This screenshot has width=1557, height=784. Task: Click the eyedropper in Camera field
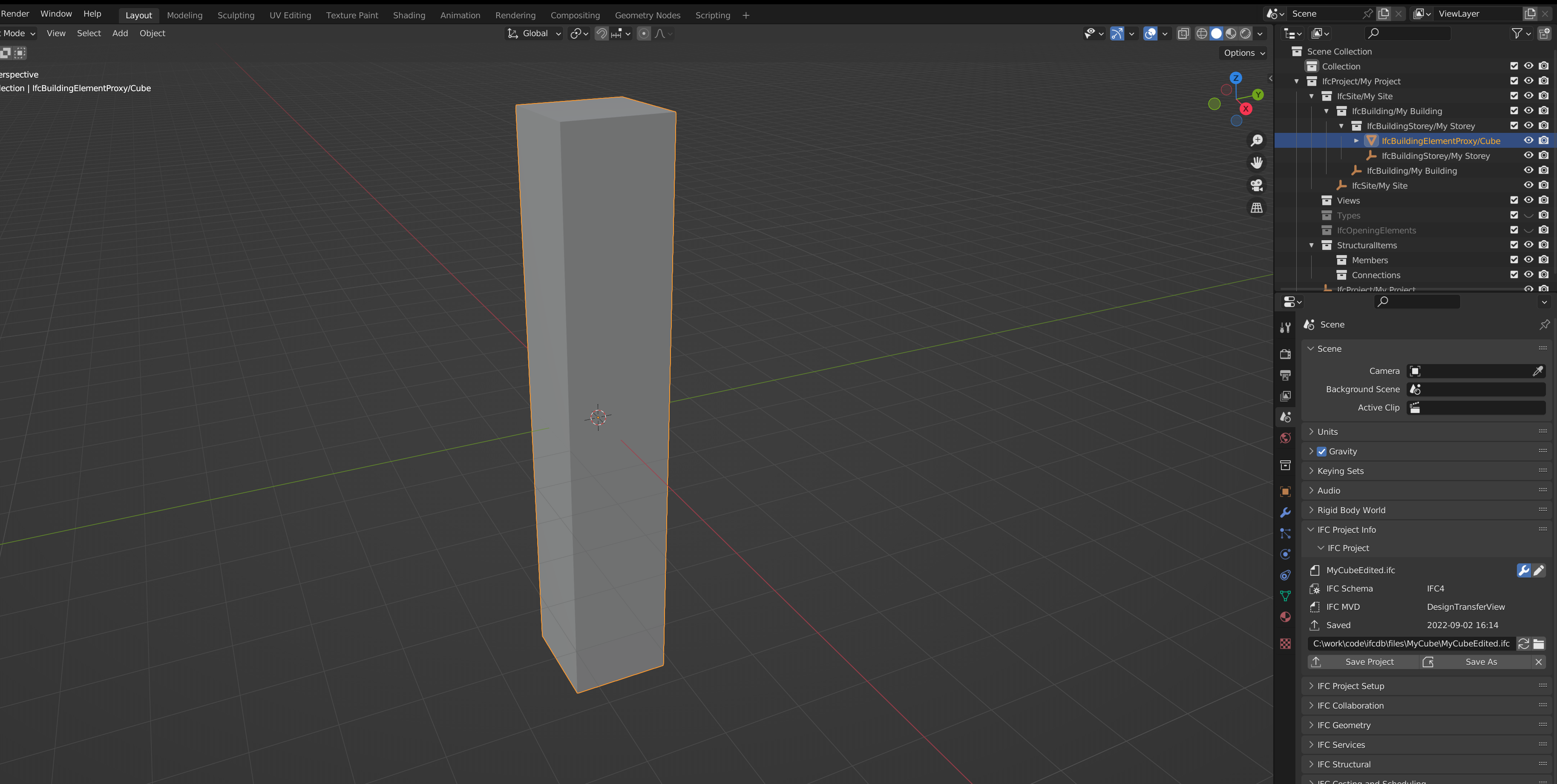(1538, 371)
